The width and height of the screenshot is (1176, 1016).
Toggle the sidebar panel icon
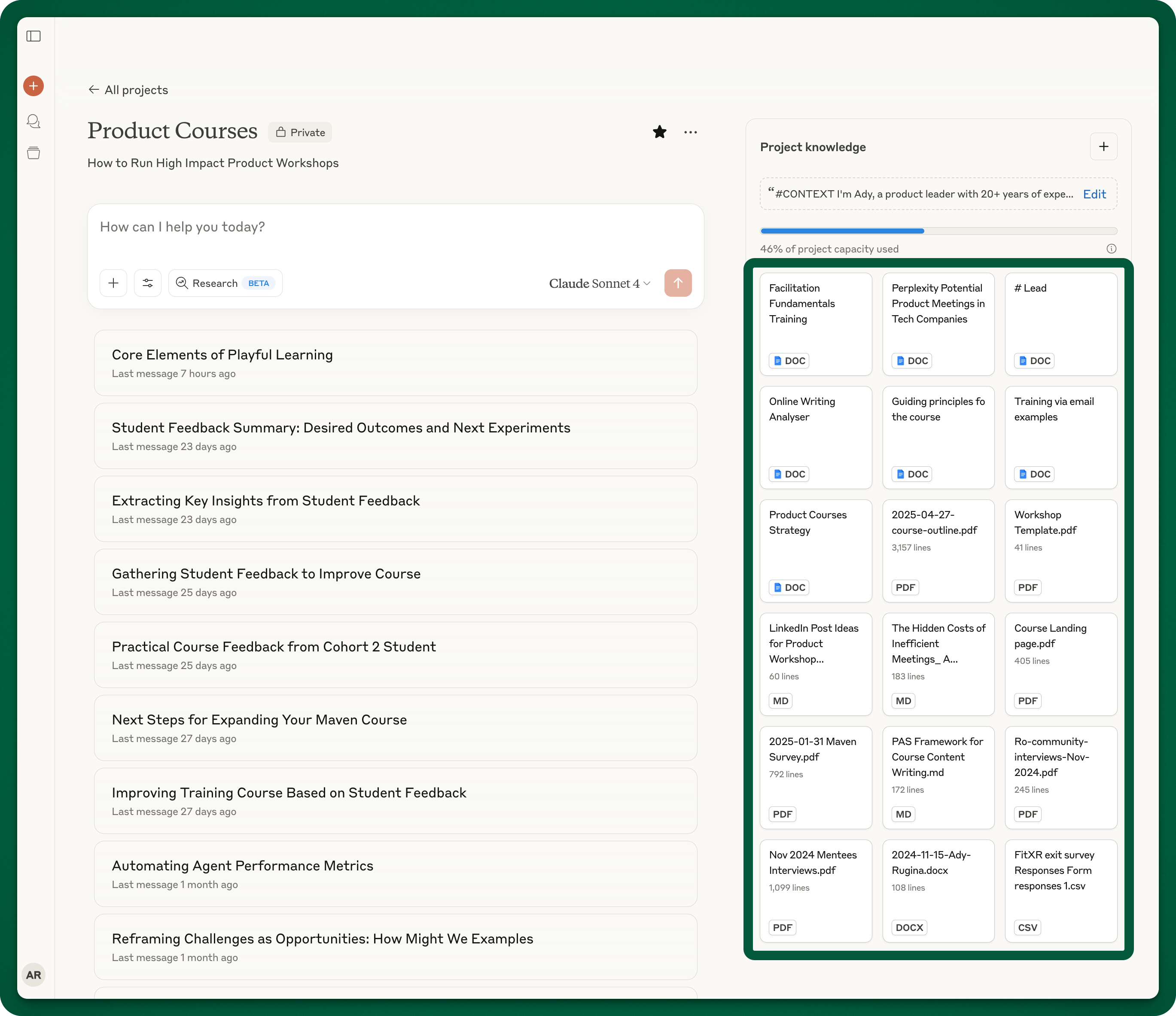click(34, 37)
